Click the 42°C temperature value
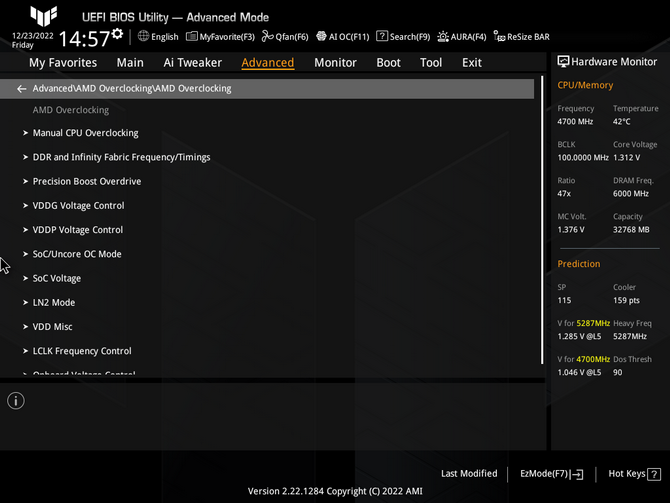The height and width of the screenshot is (503, 670). tap(621, 122)
